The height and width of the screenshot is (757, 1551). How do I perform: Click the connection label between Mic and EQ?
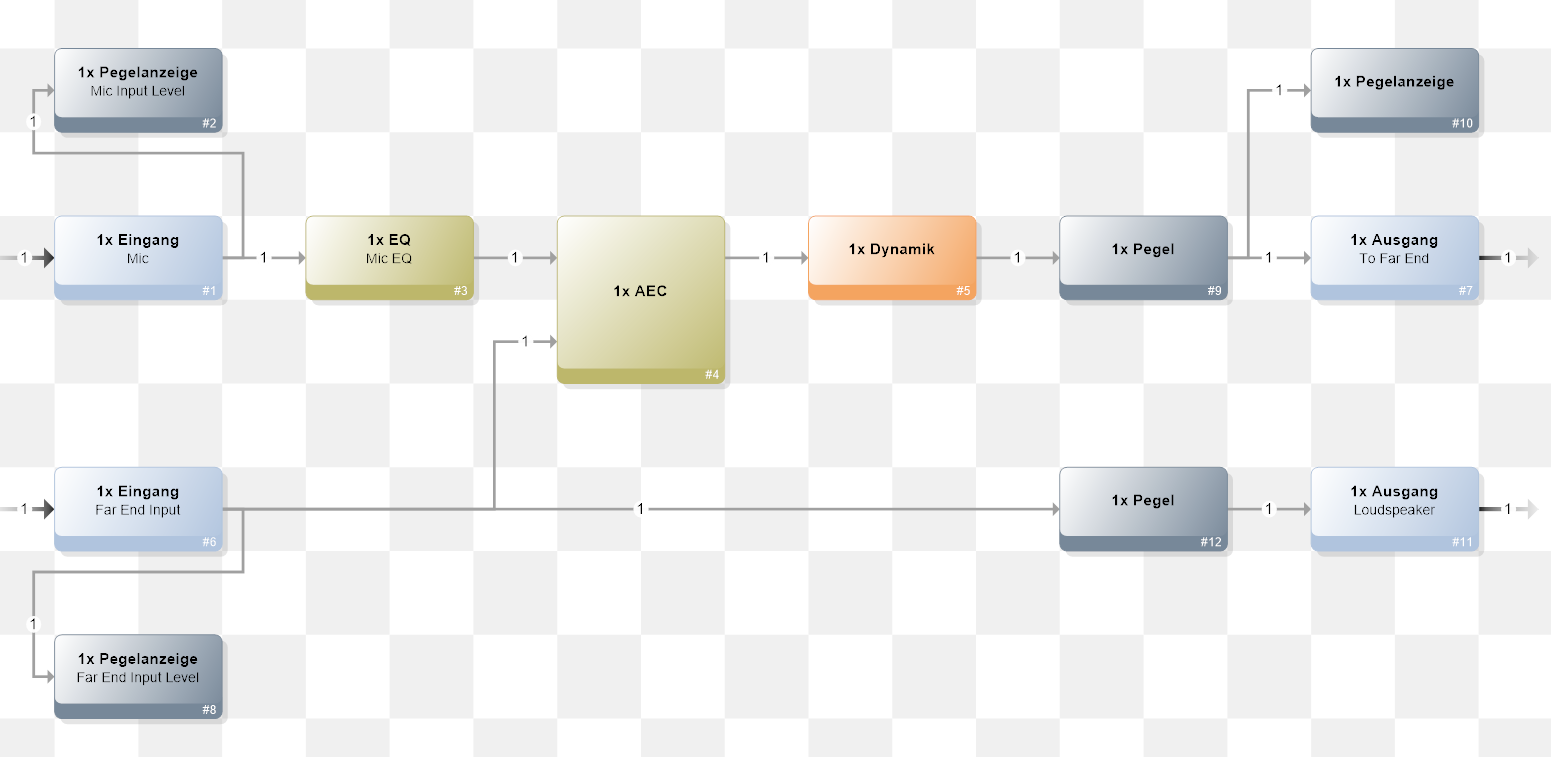pyautogui.click(x=264, y=258)
